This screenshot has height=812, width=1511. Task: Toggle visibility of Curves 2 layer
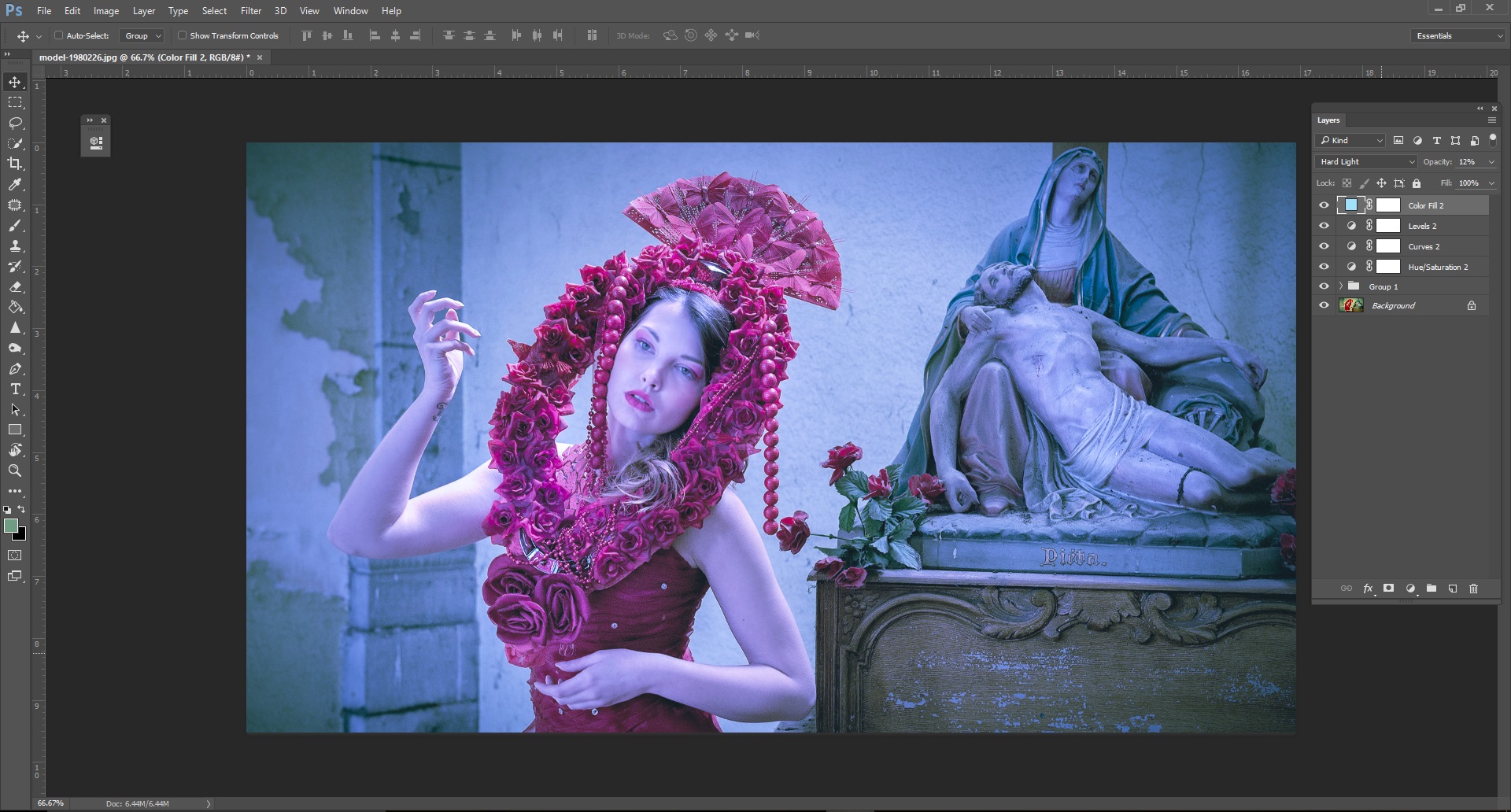pos(1324,245)
